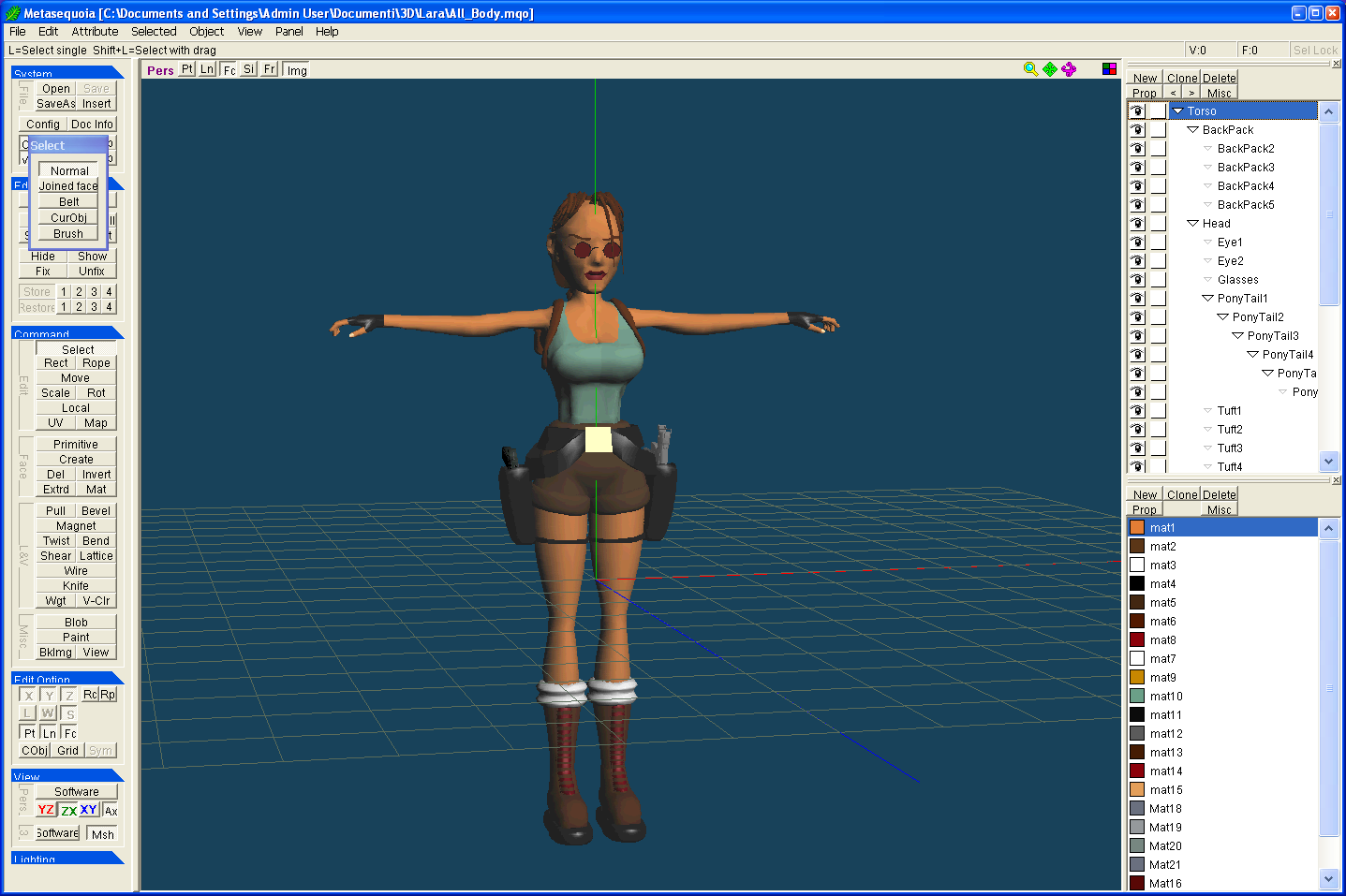The width and height of the screenshot is (1346, 896).
Task: Toggle lock checkbox for PonyTail1 object
Action: click(1158, 298)
